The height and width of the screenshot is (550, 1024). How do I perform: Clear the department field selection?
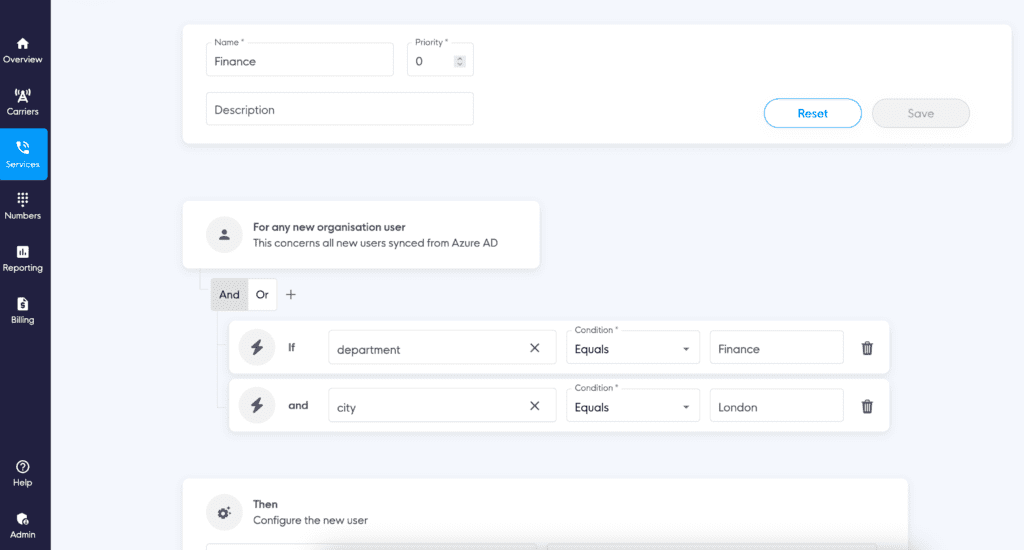click(x=534, y=348)
